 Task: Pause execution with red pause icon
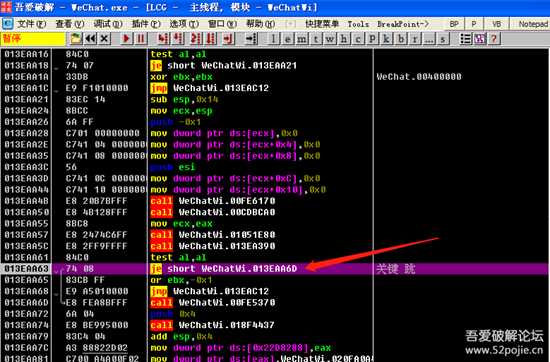coord(141,39)
